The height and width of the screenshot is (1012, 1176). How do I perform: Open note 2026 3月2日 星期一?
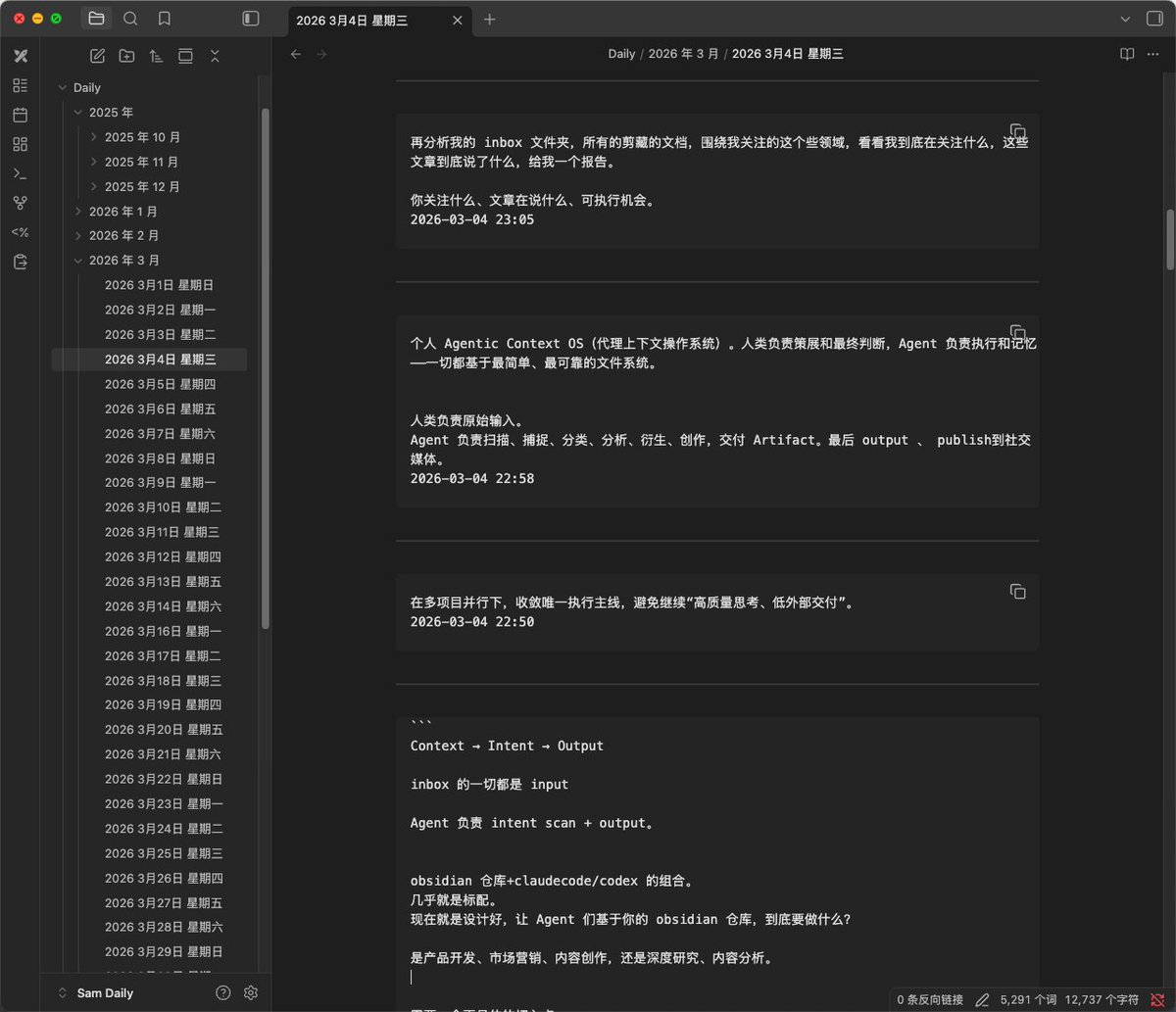tap(160, 310)
